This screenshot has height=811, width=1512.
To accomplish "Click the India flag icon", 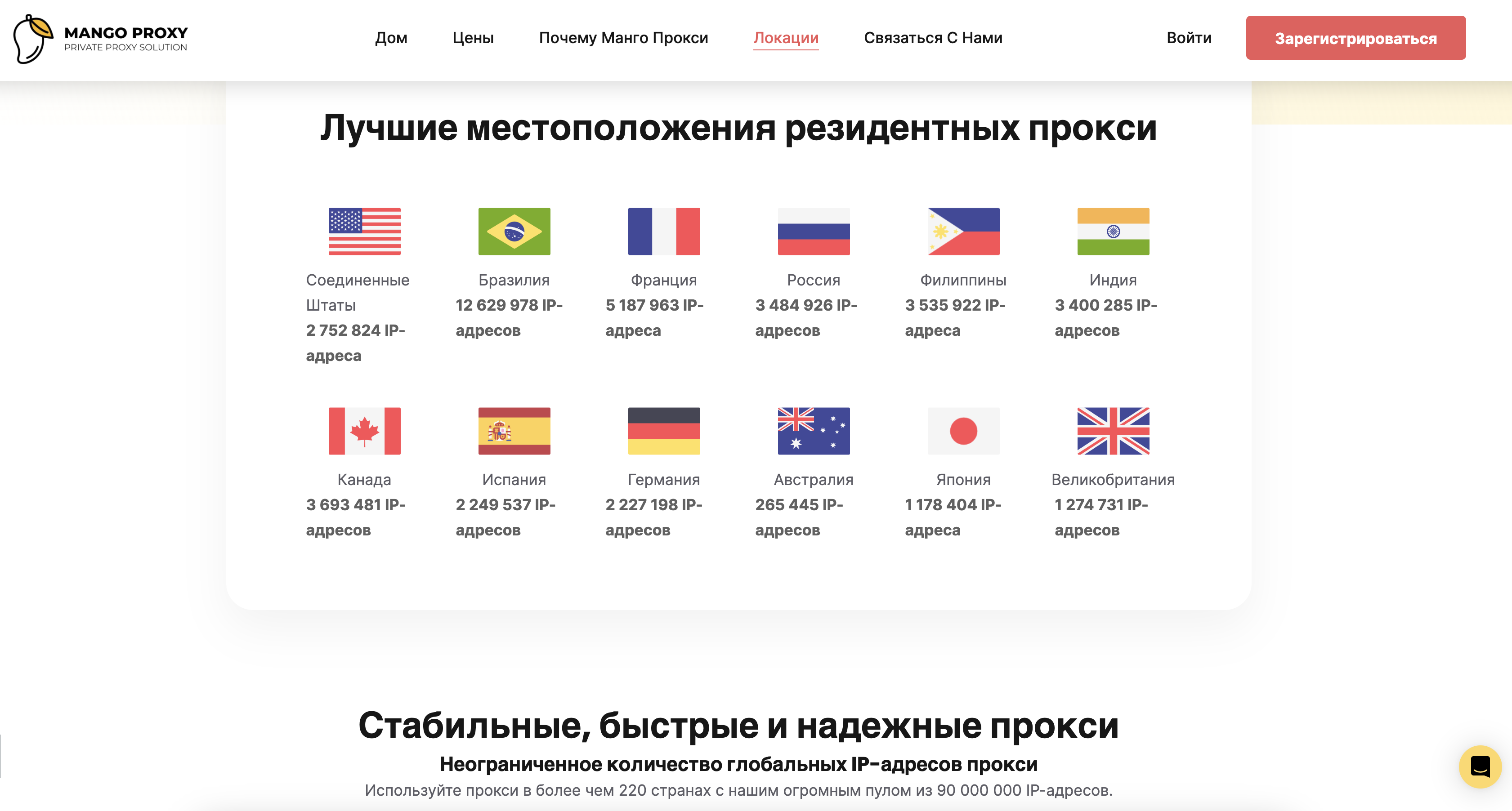I will 1113,231.
